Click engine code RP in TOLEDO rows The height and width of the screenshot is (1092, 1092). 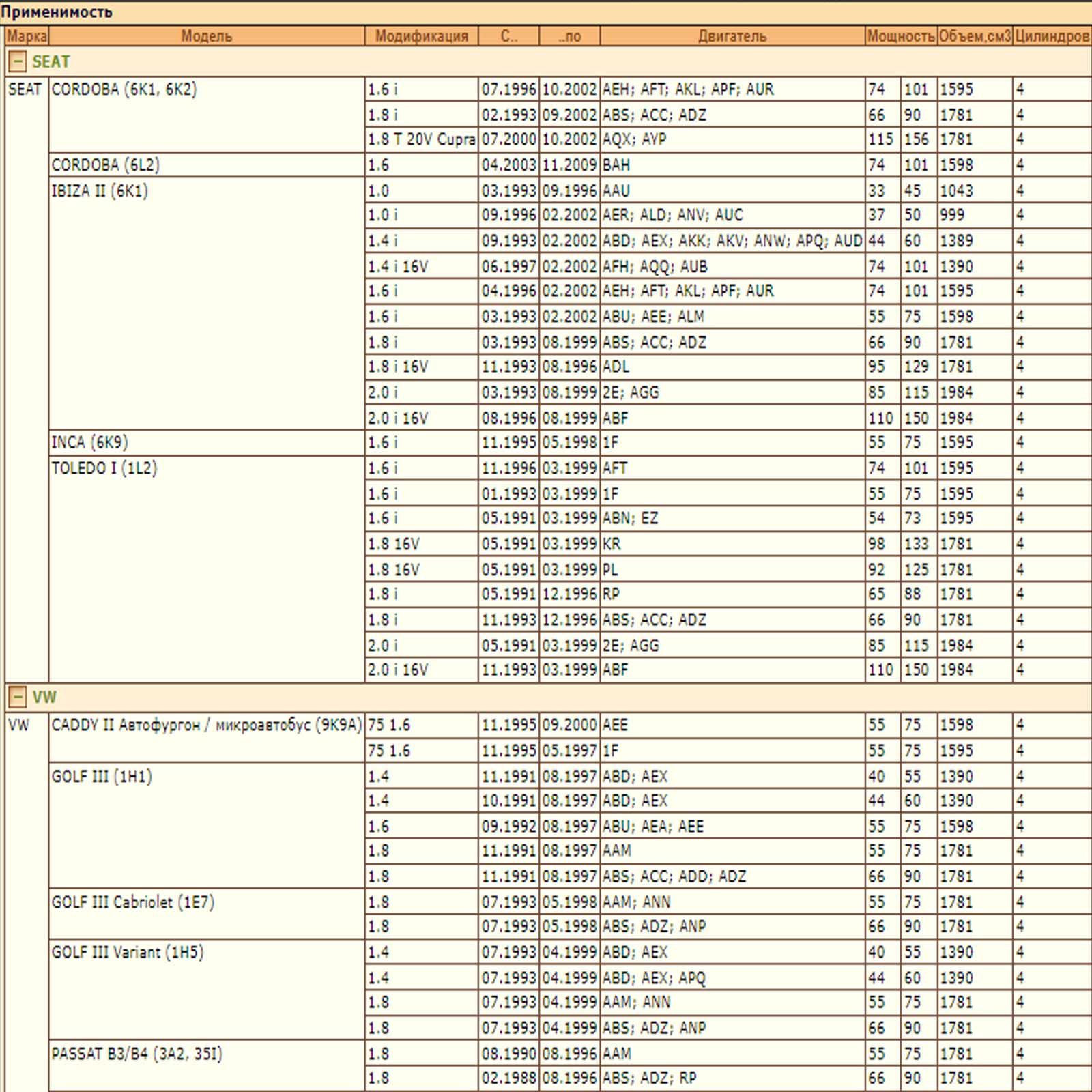pyautogui.click(x=611, y=594)
